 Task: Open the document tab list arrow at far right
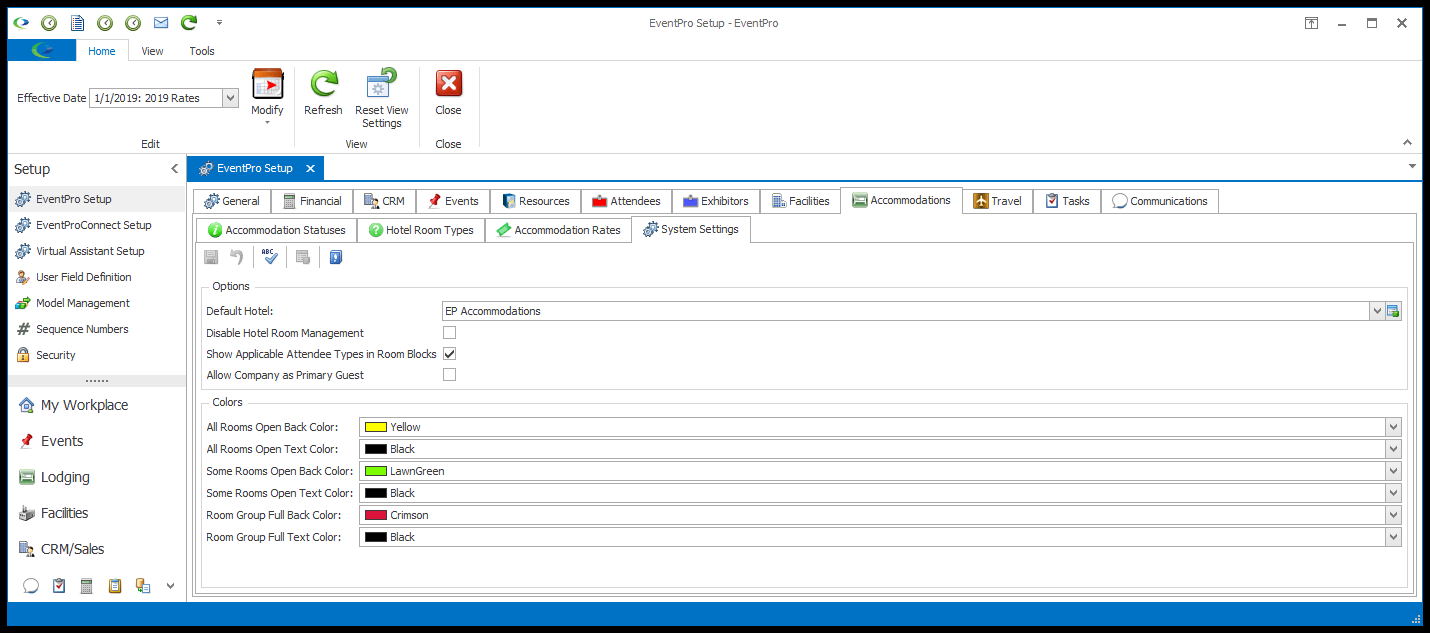point(1411,165)
